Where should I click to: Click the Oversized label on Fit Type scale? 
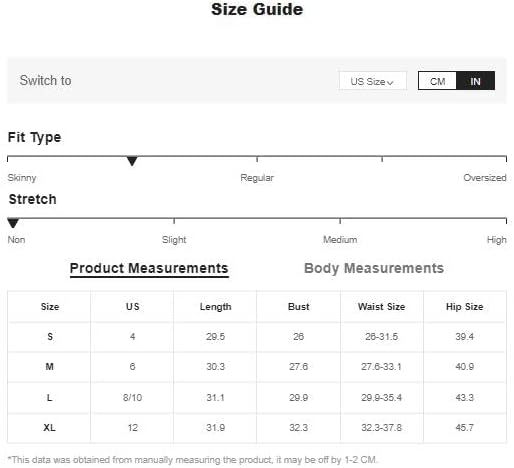click(x=485, y=178)
